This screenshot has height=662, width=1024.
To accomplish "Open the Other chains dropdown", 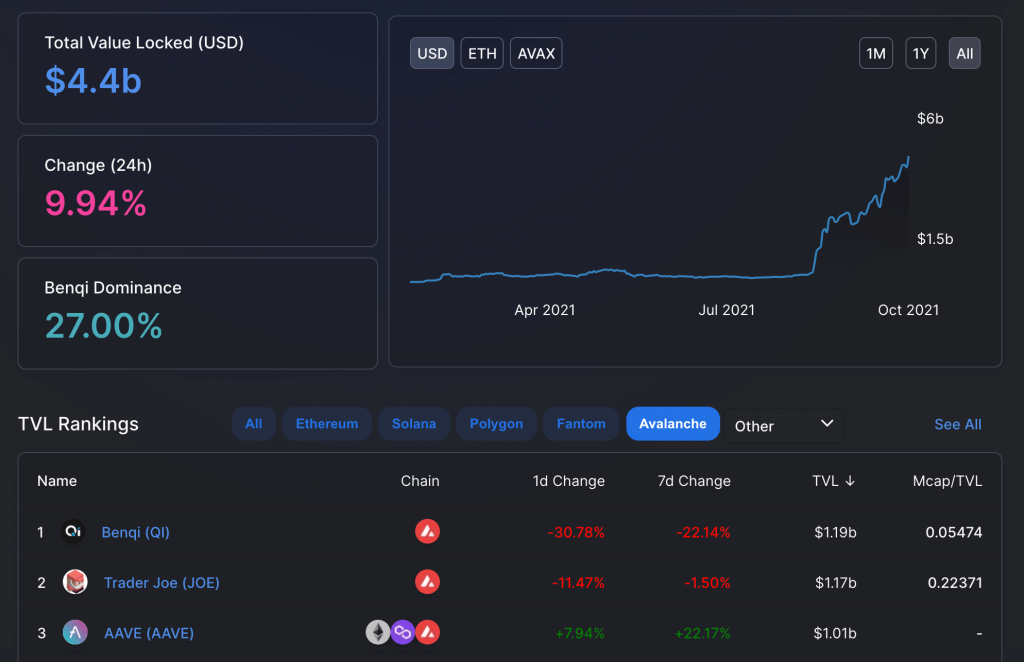I will (784, 426).
